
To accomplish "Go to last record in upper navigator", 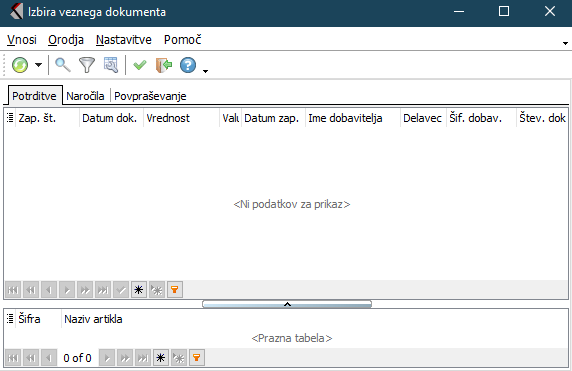I will pyautogui.click(x=103, y=290).
